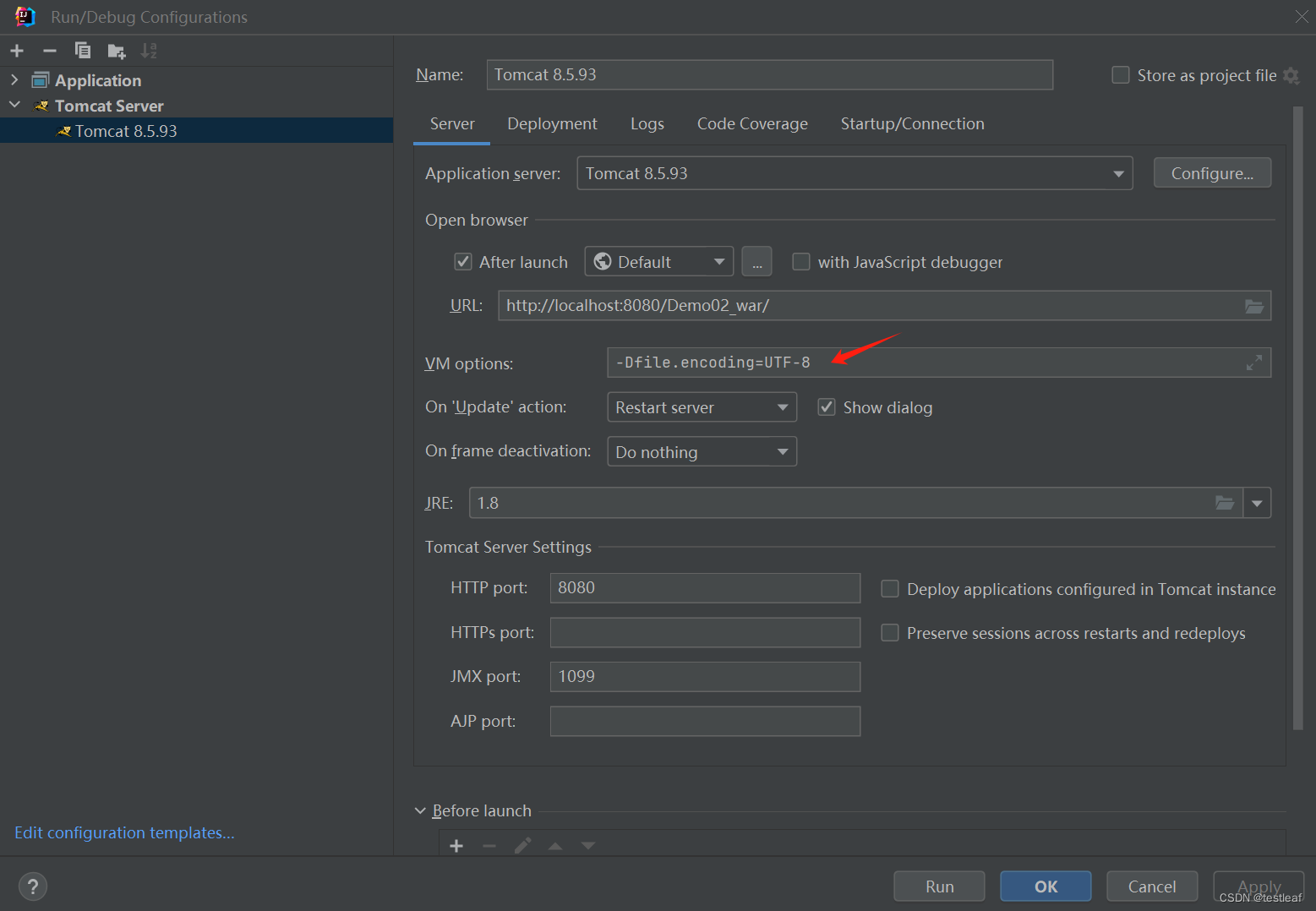
Task: Switch to the Server tab
Action: tap(452, 123)
